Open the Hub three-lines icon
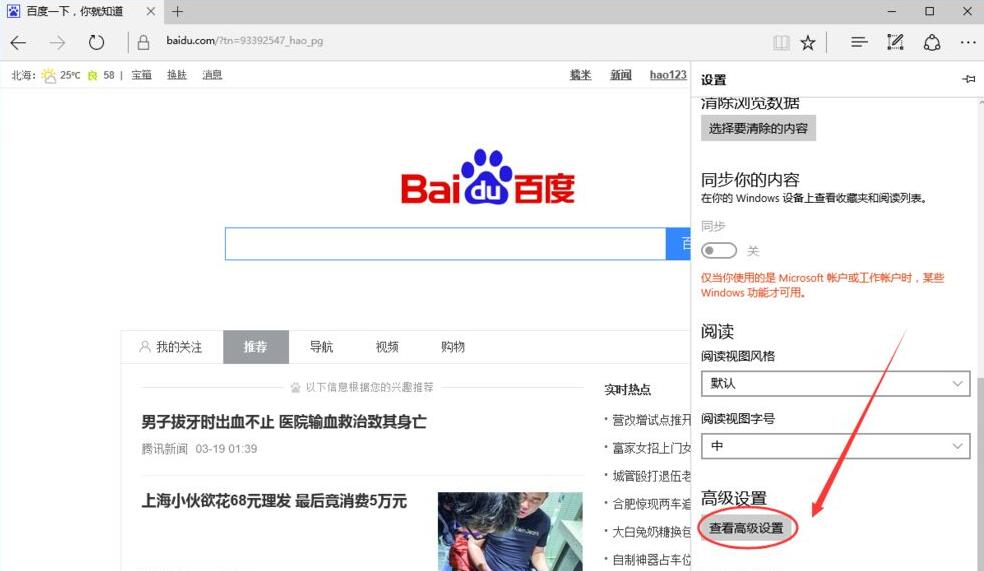This screenshot has height=571, width=984. pos(859,42)
